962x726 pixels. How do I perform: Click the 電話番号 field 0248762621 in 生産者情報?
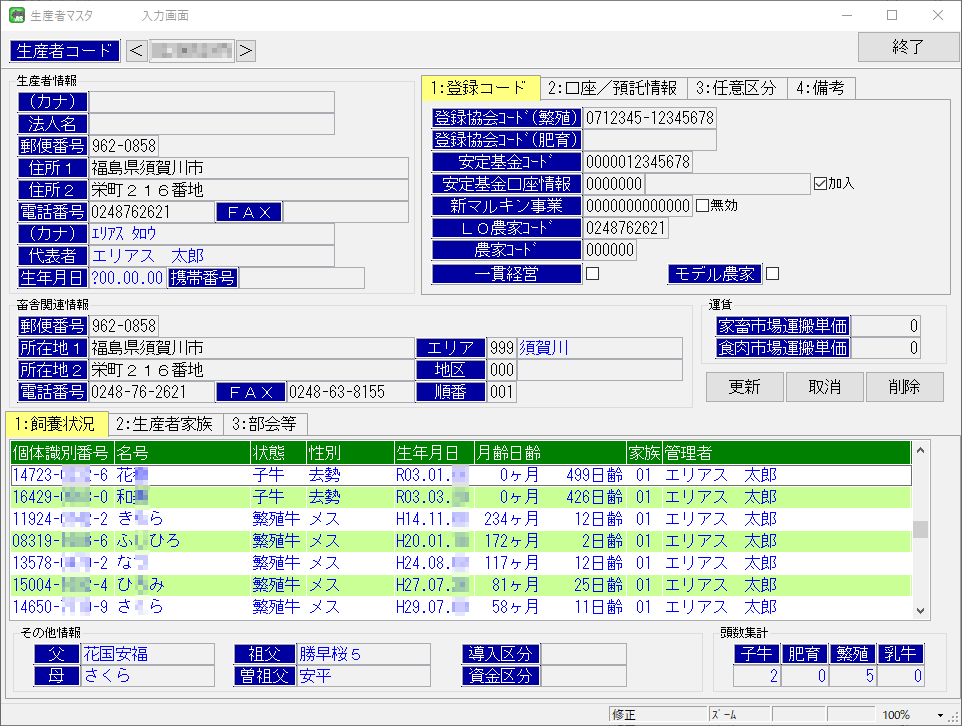click(152, 212)
